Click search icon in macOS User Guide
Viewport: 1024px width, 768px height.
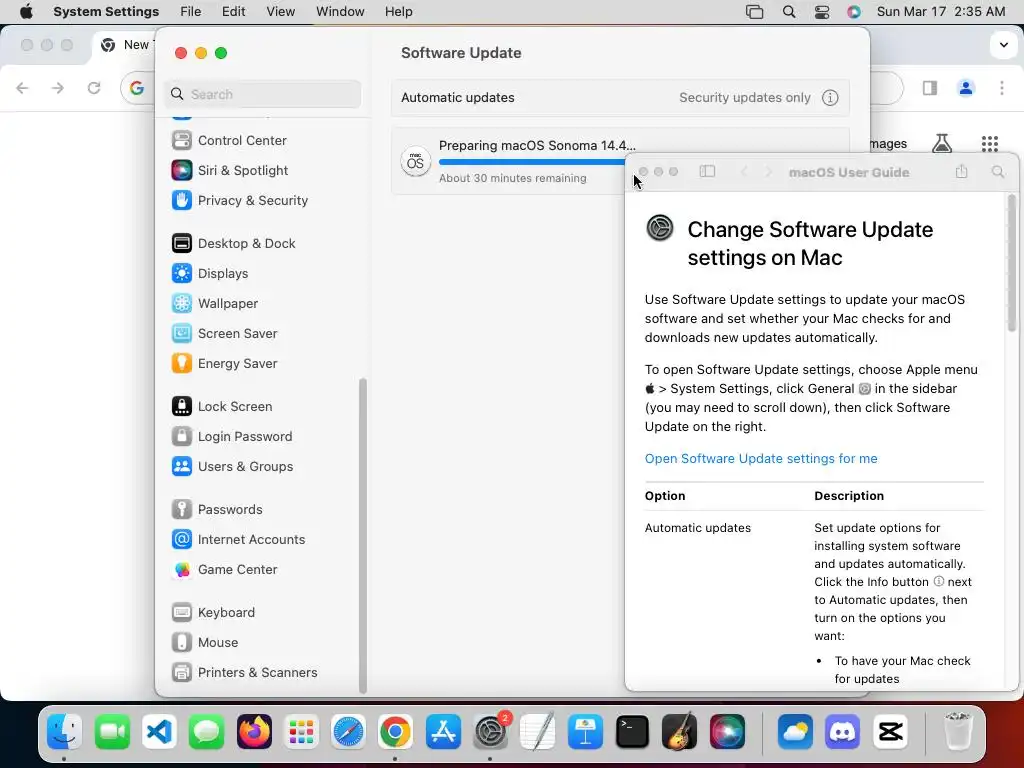tap(998, 172)
